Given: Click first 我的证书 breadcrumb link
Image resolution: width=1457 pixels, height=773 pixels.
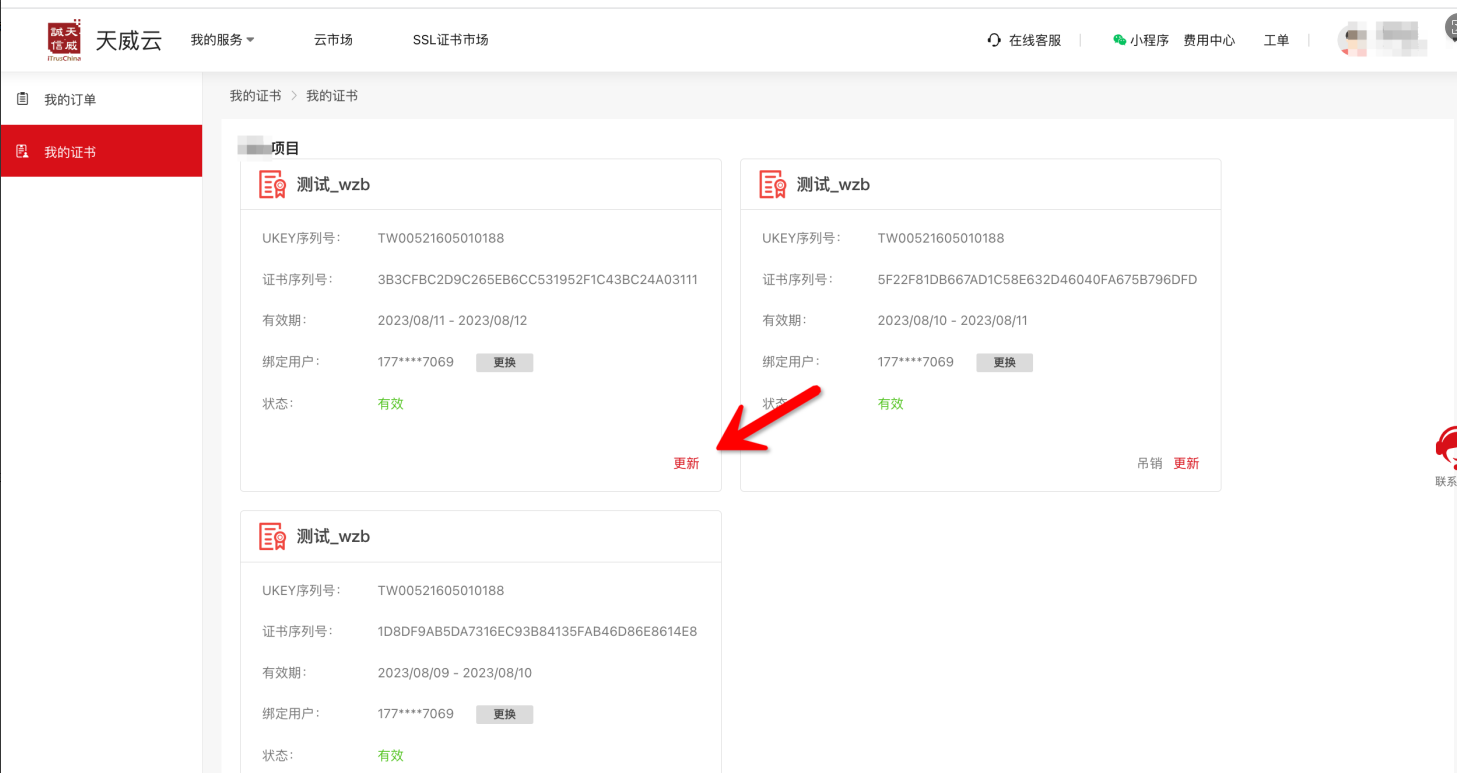Looking at the screenshot, I should pyautogui.click(x=255, y=96).
